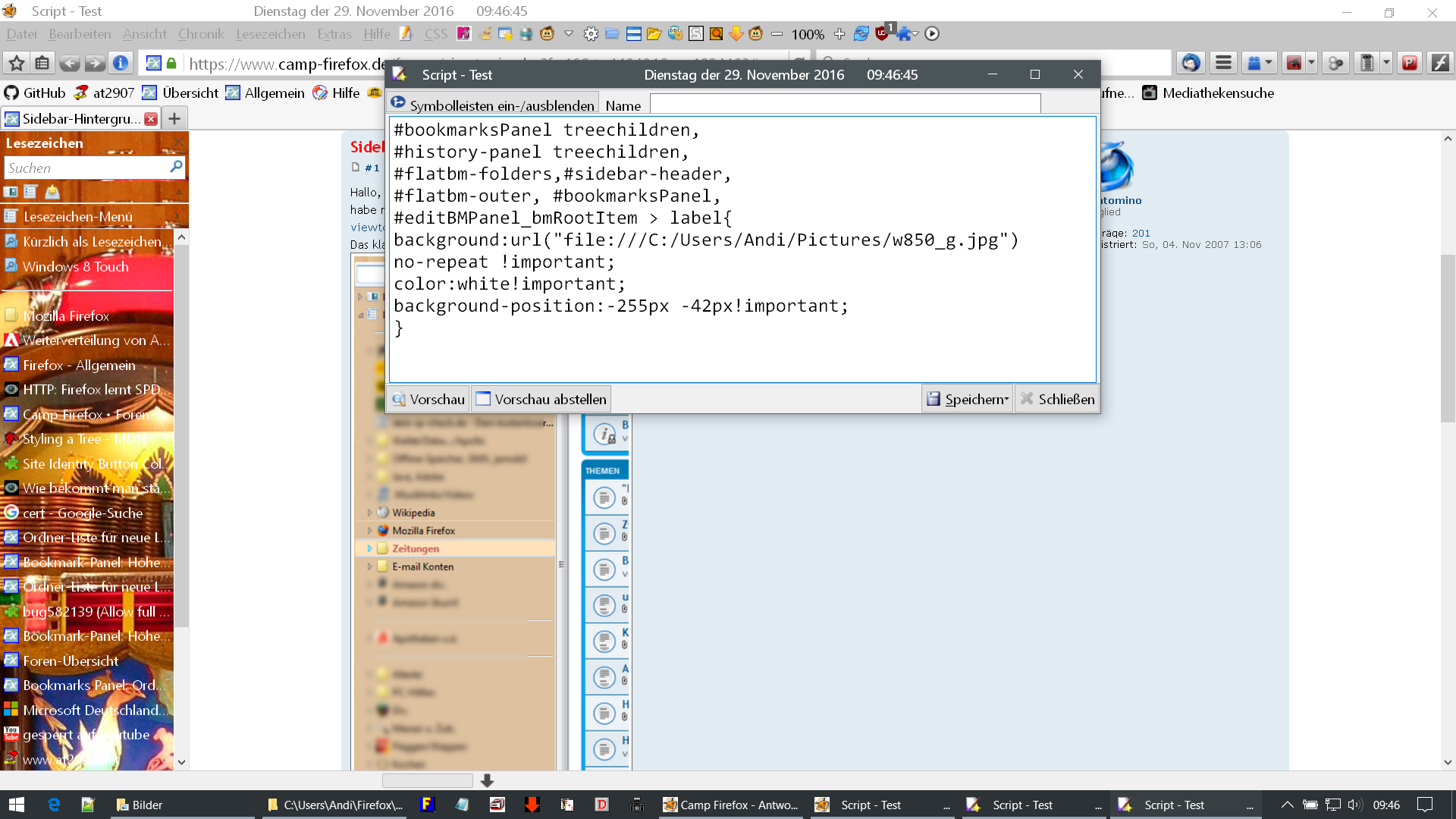Viewport: 1456px width, 819px height.
Task: Click the hamburger menu icon
Action: 1223,63
